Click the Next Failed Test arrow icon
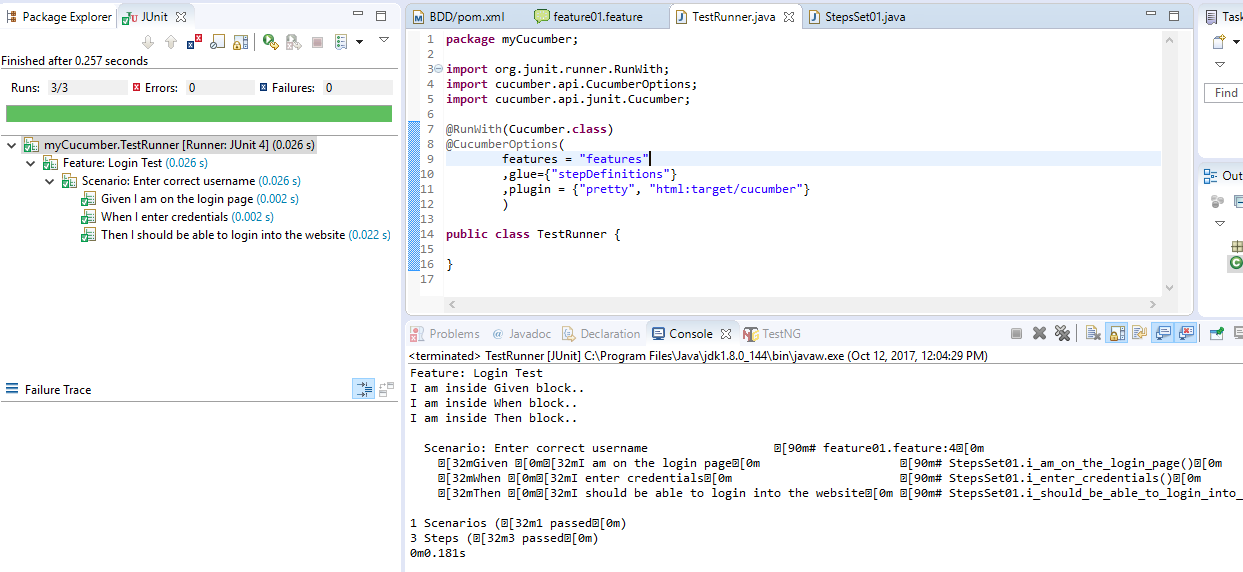 pyautogui.click(x=148, y=42)
